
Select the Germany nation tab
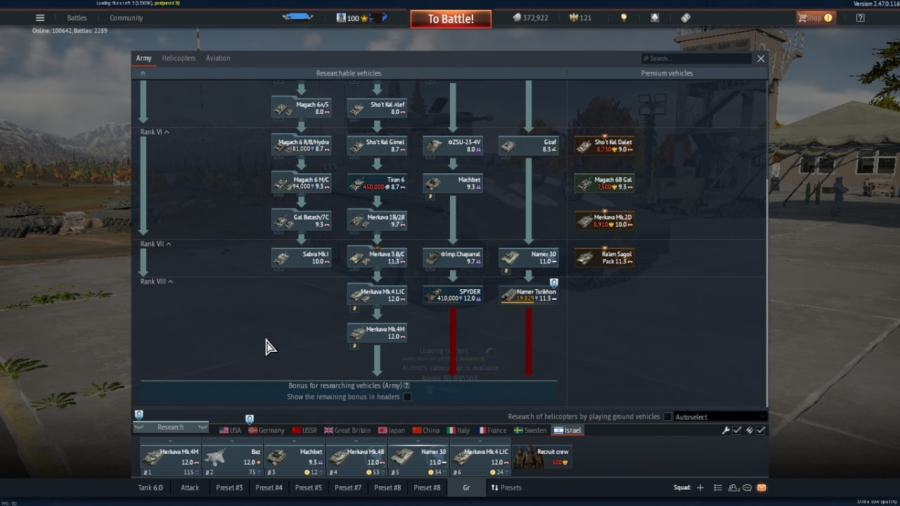[x=265, y=430]
